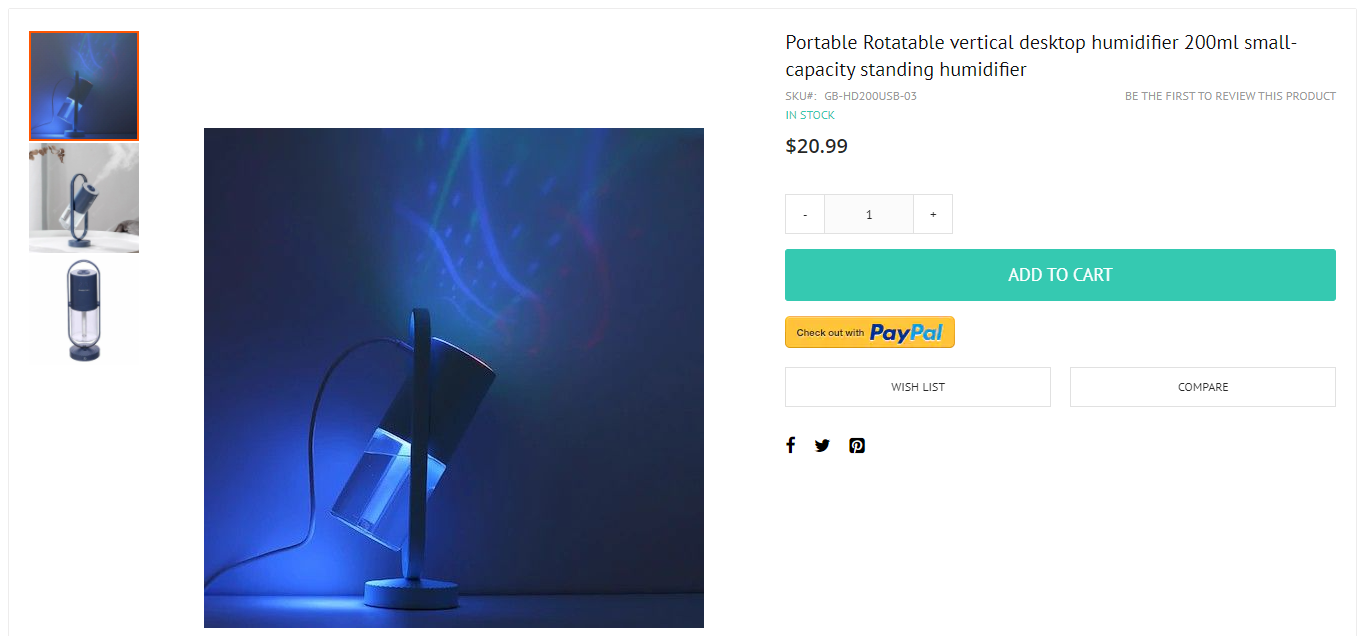
Task: Add the product to Wish List
Action: coord(918,387)
